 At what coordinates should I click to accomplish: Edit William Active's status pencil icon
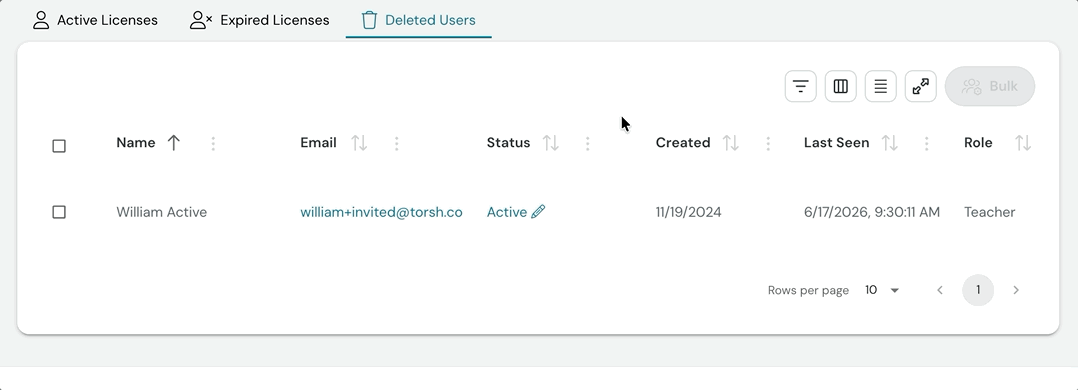pyautogui.click(x=538, y=211)
